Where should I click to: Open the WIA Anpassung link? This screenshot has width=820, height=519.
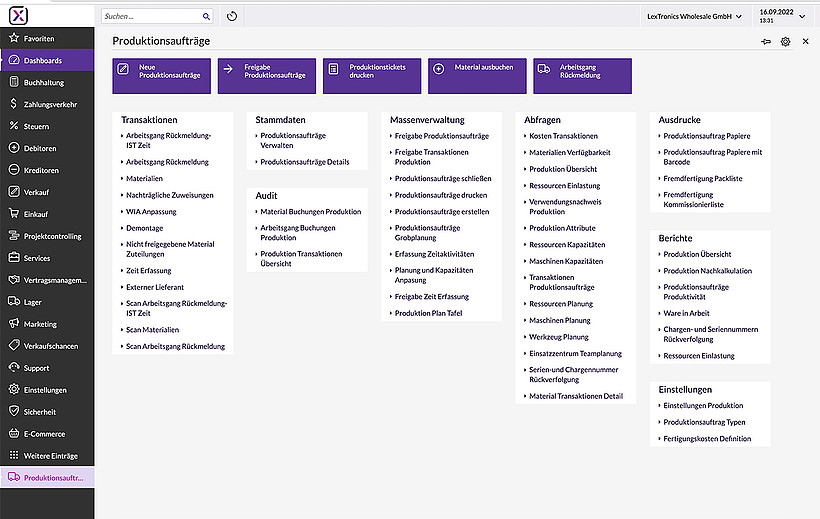(151, 212)
